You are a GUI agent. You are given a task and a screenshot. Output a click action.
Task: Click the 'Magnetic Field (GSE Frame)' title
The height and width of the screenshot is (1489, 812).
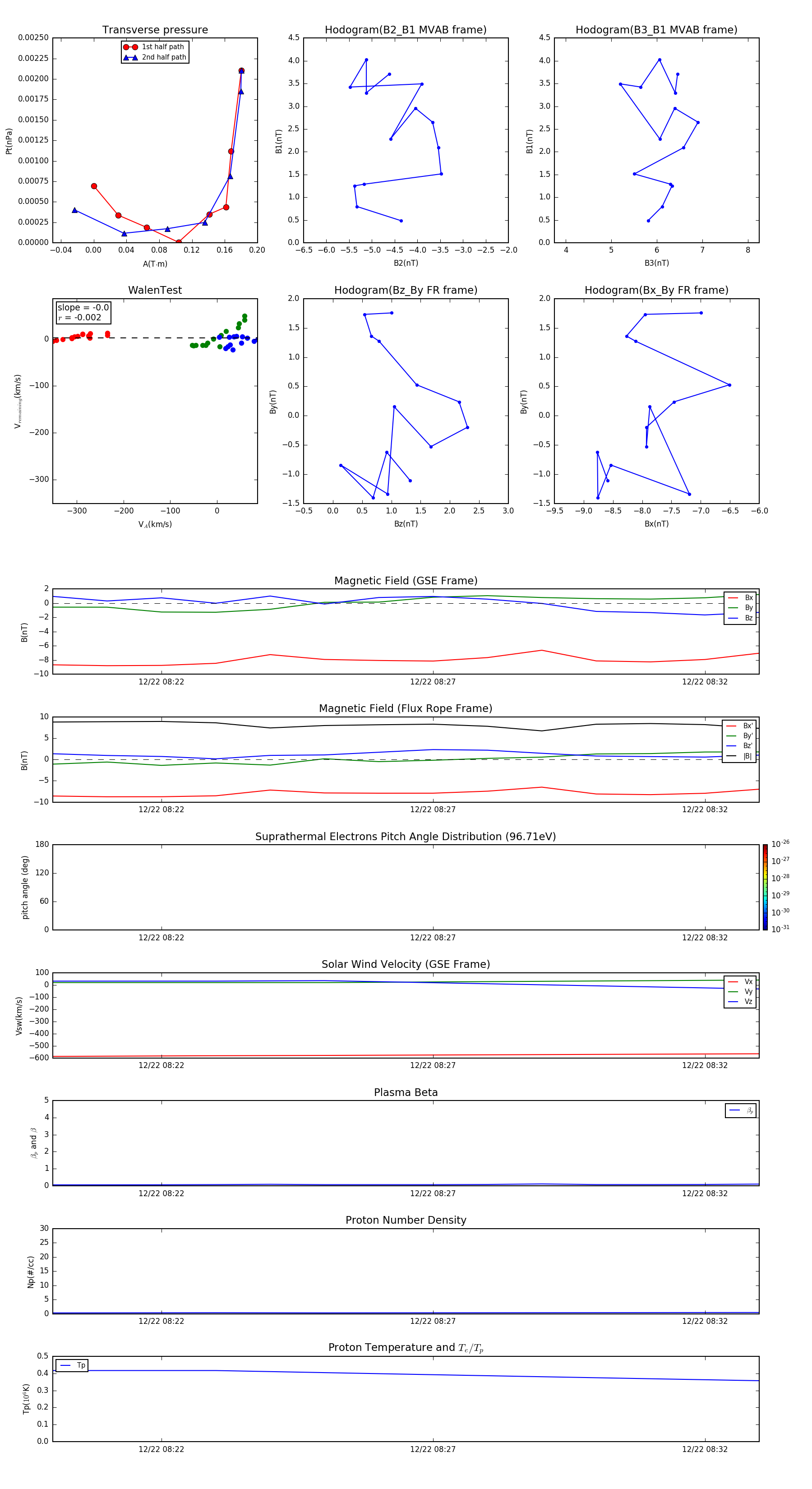[x=406, y=581]
